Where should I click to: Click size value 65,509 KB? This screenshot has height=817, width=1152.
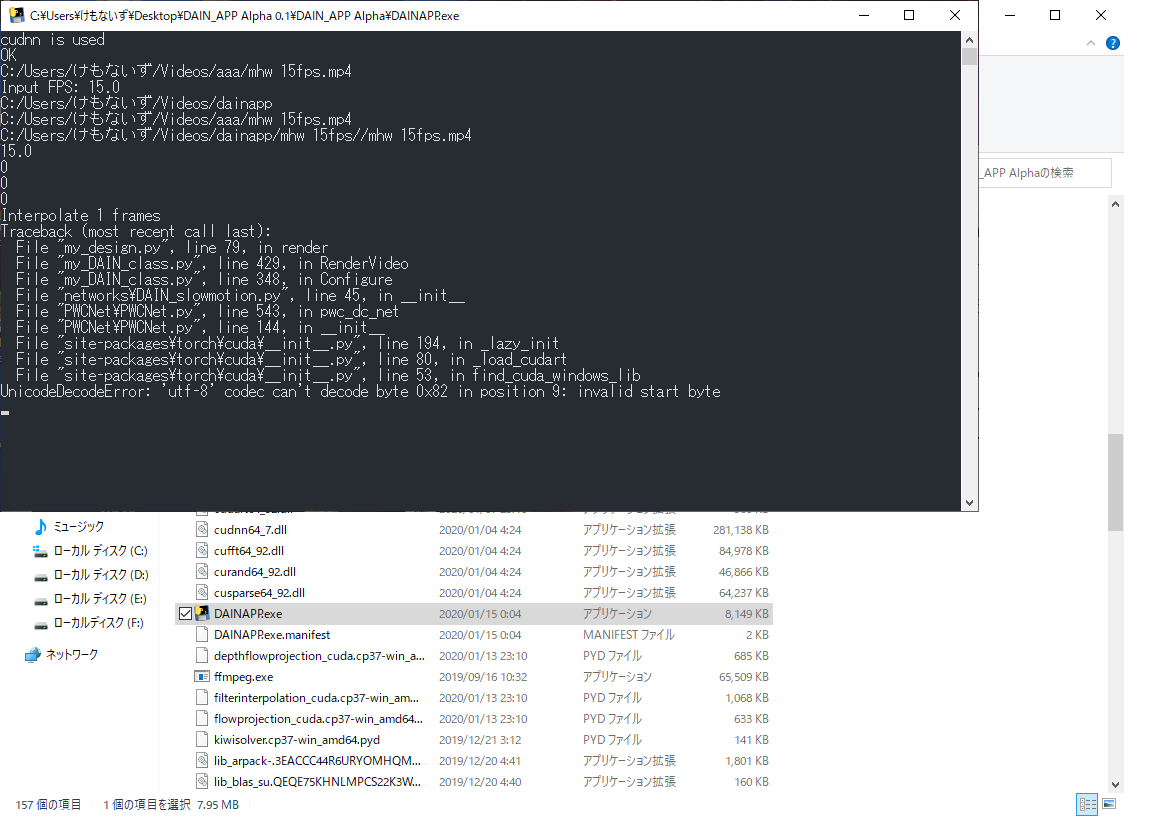click(x=744, y=677)
